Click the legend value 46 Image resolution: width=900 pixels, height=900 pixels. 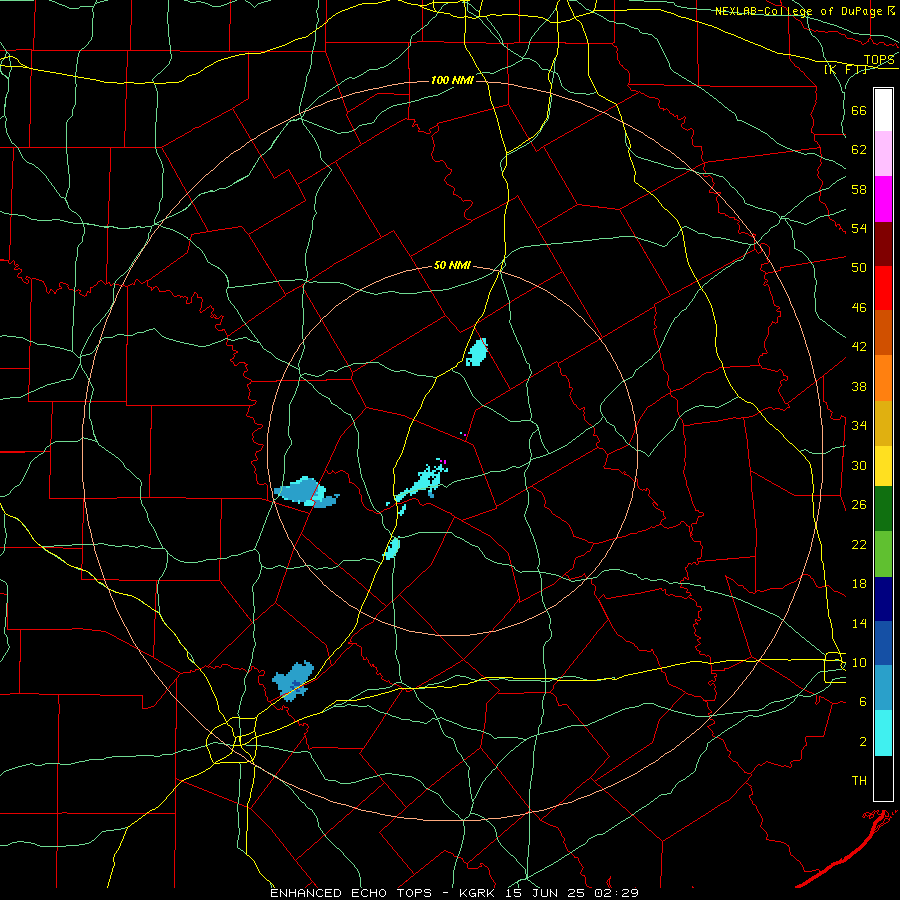[859, 308]
